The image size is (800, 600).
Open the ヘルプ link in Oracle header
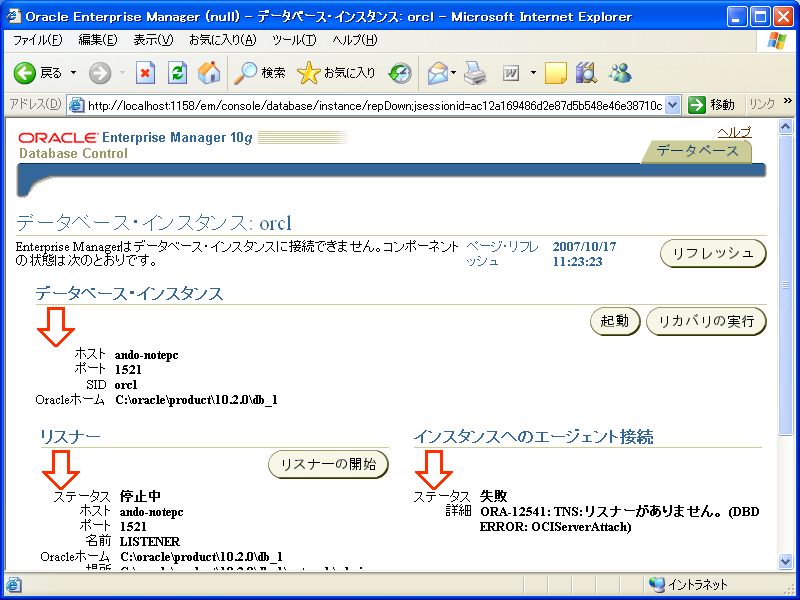[x=733, y=132]
